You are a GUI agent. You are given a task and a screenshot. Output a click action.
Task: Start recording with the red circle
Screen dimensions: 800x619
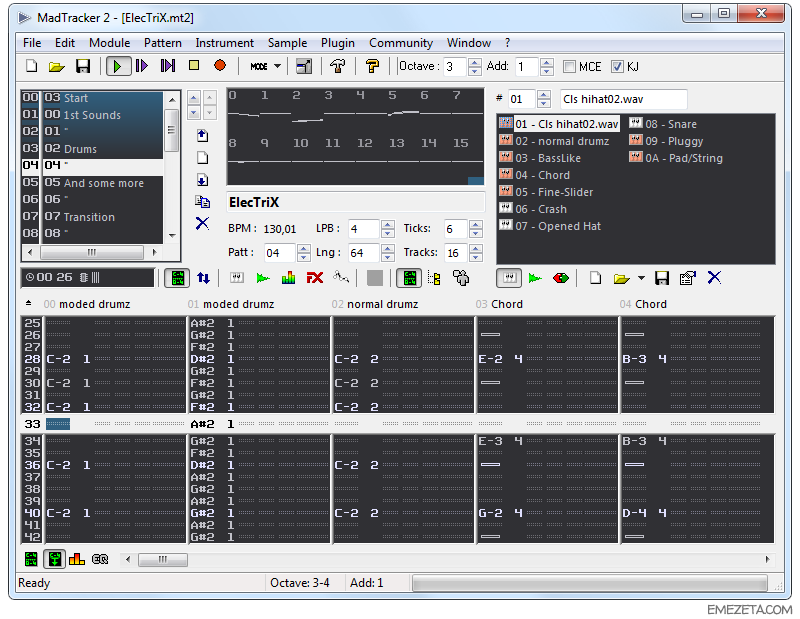pos(220,65)
